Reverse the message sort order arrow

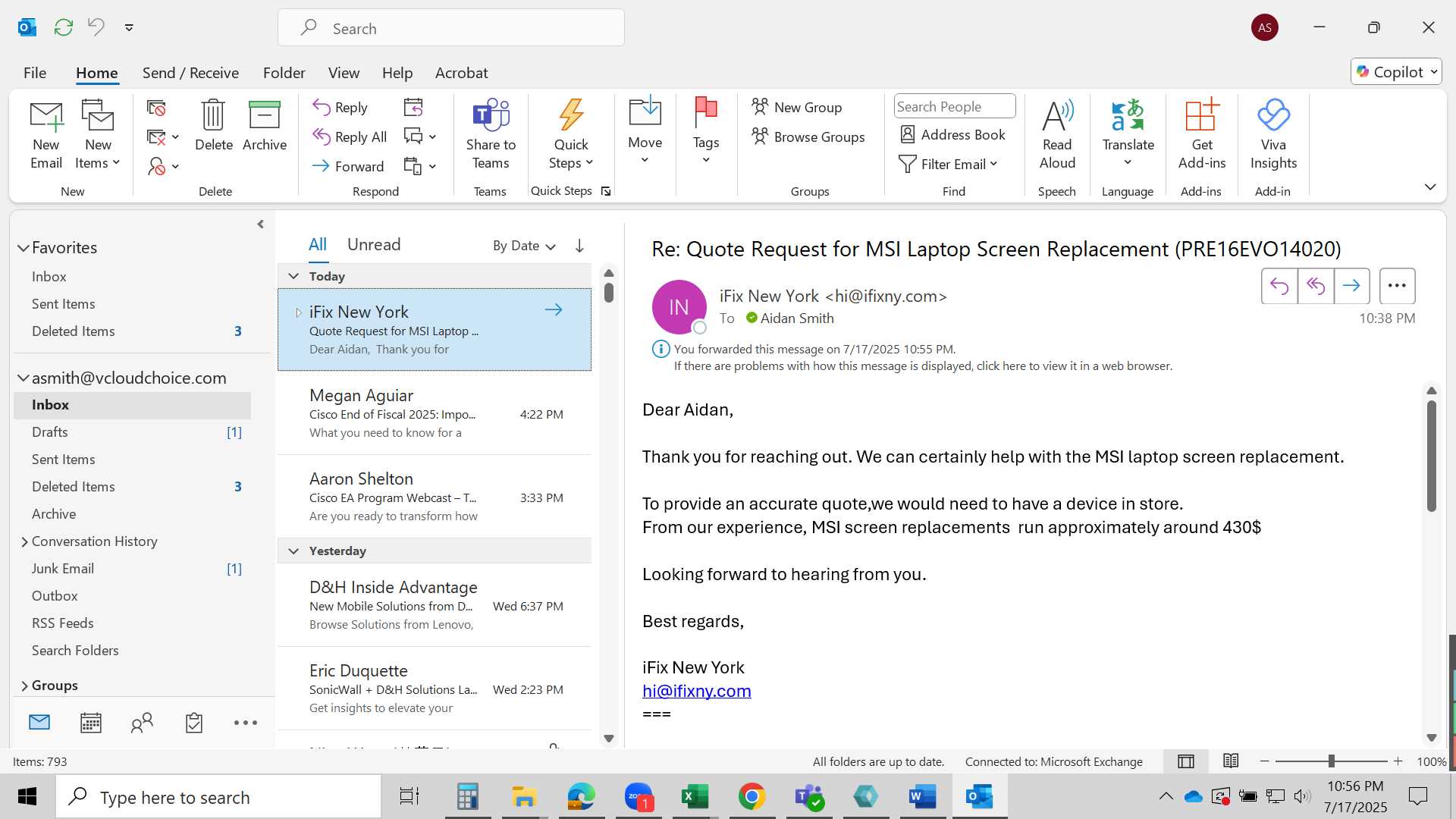pyautogui.click(x=579, y=246)
